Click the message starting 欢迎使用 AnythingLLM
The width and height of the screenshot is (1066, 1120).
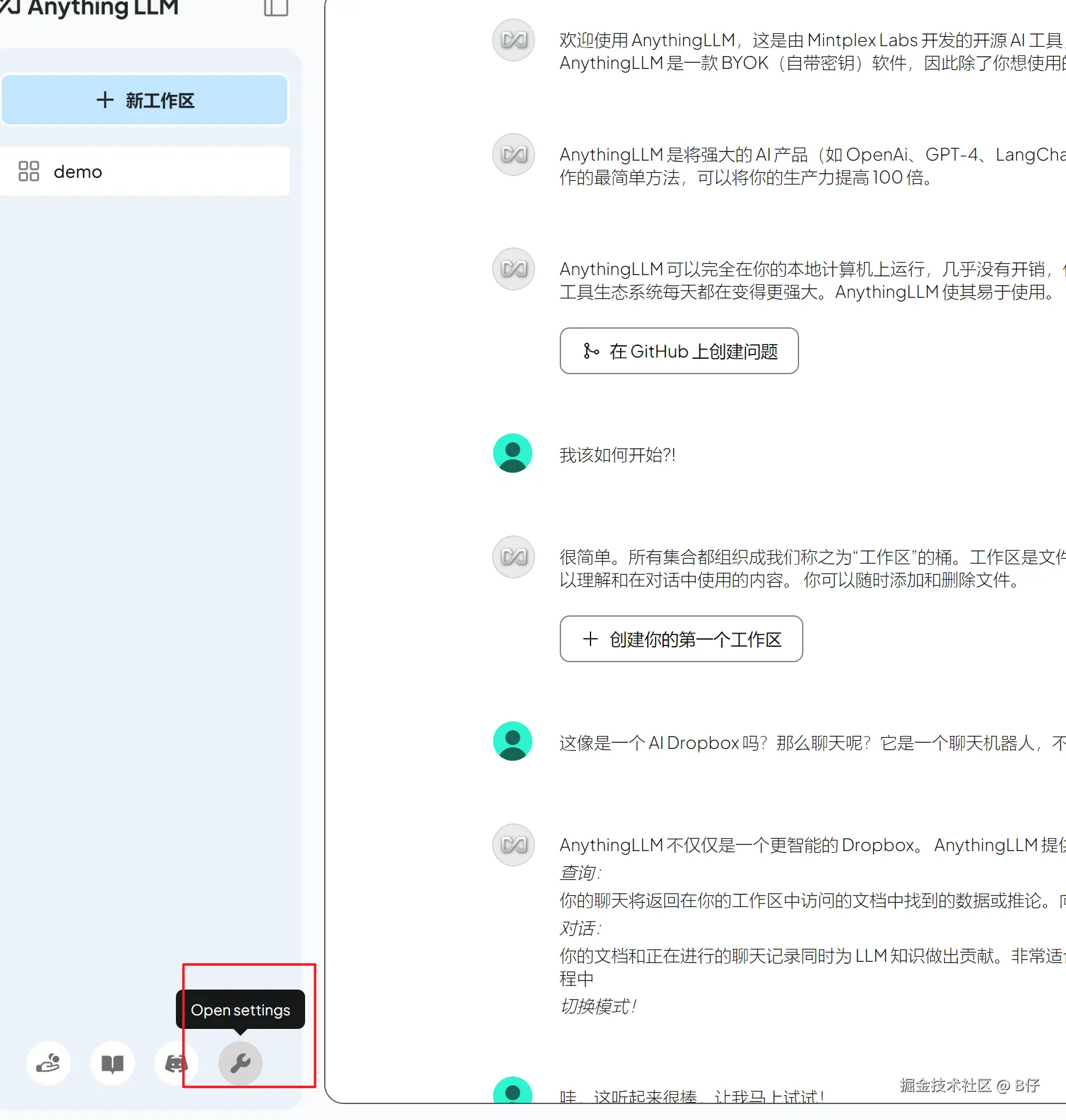[813, 51]
